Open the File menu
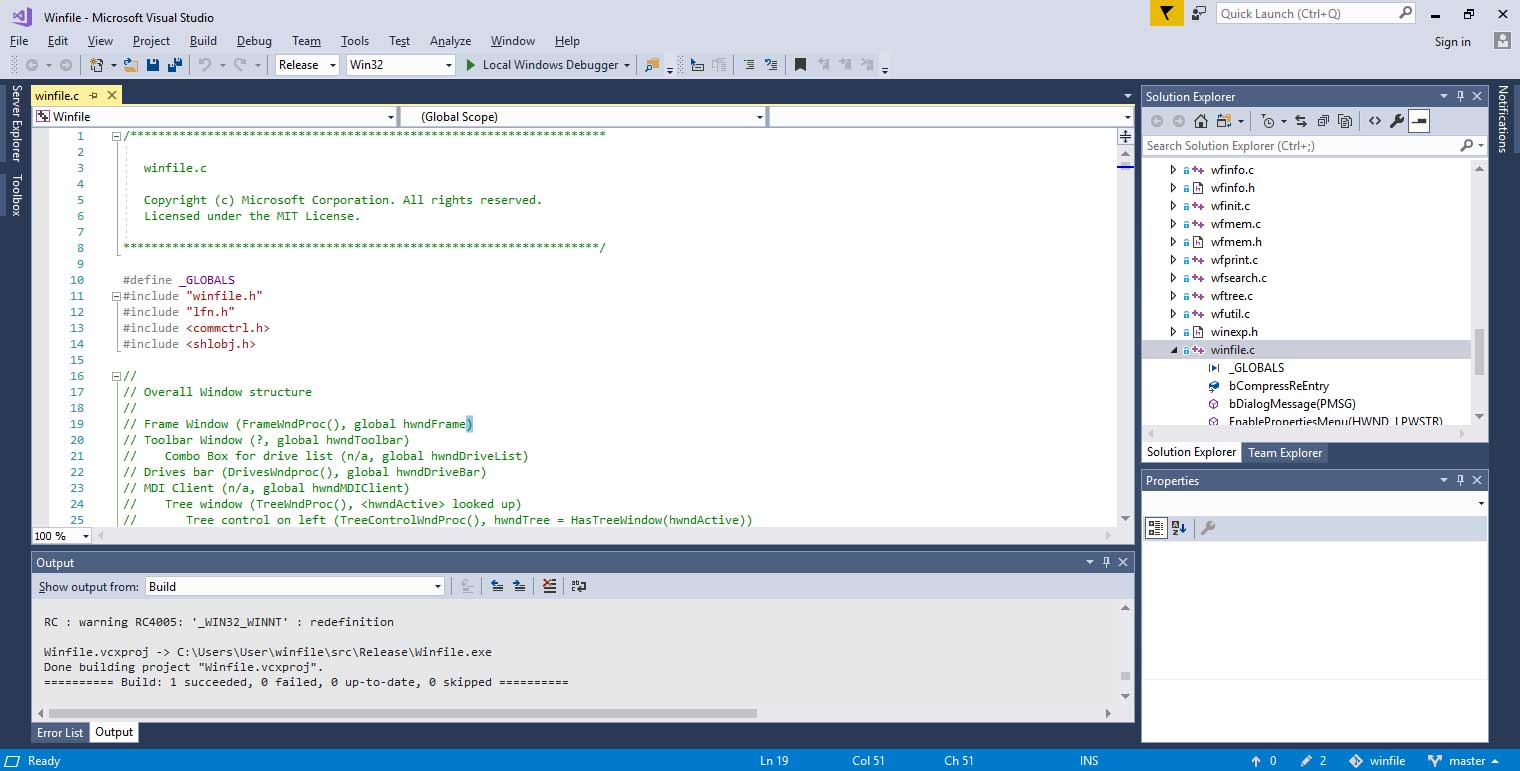This screenshot has width=1520, height=771. 19,41
